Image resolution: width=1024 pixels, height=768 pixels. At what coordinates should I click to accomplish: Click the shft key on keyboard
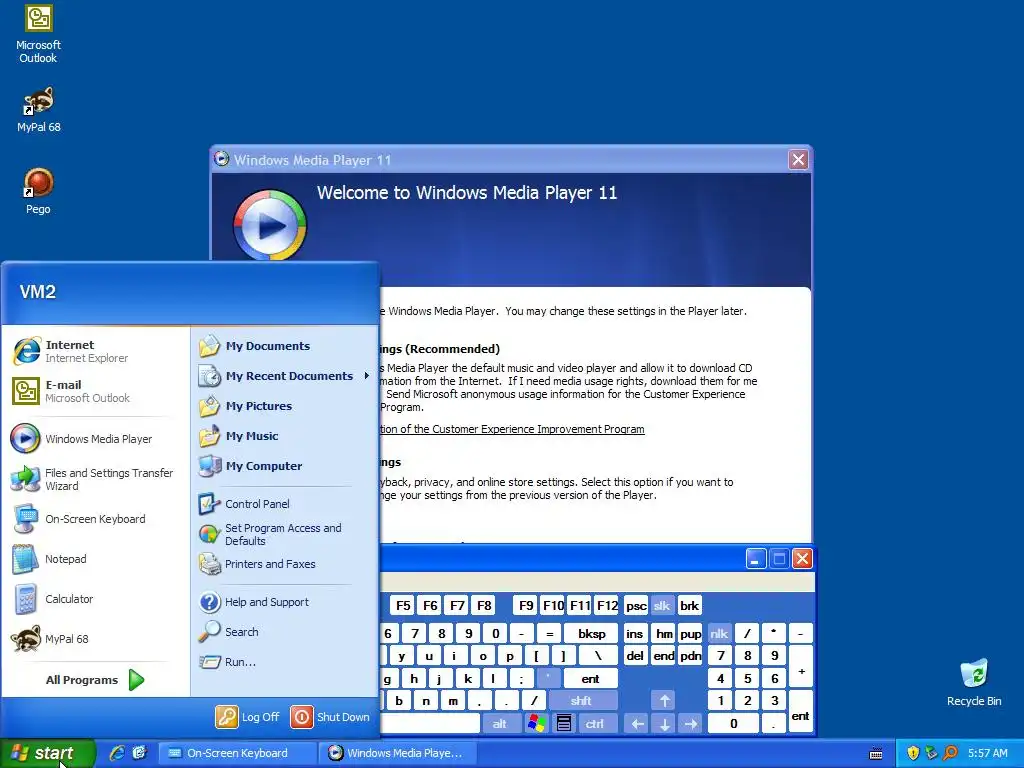pyautogui.click(x=583, y=701)
